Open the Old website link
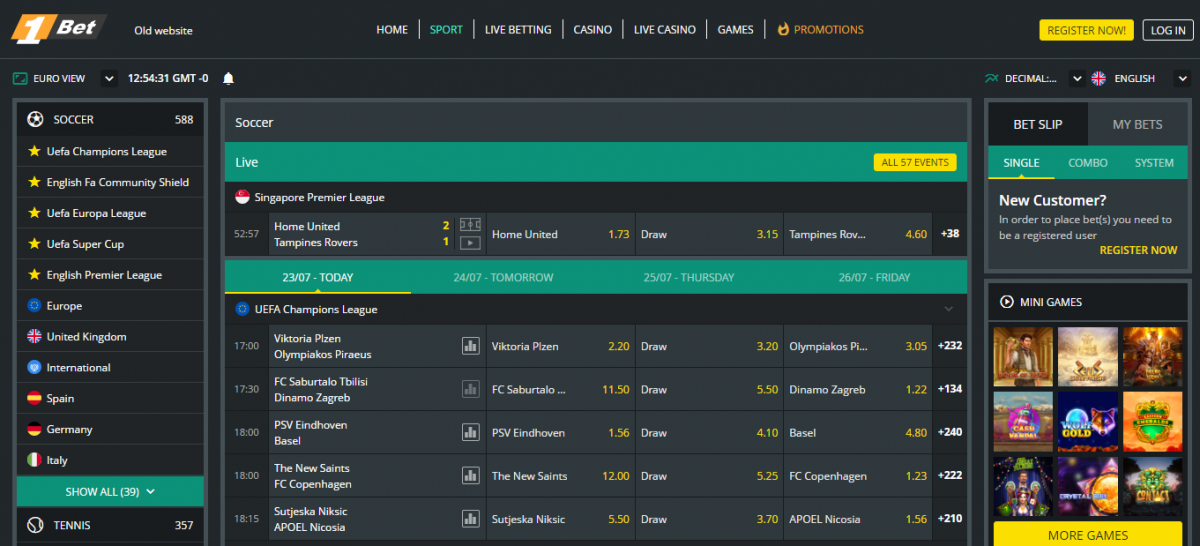 (163, 30)
